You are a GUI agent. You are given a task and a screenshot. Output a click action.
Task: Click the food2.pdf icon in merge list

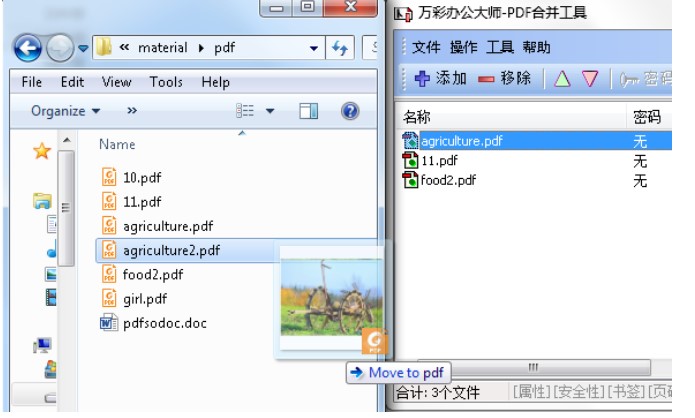click(x=410, y=180)
